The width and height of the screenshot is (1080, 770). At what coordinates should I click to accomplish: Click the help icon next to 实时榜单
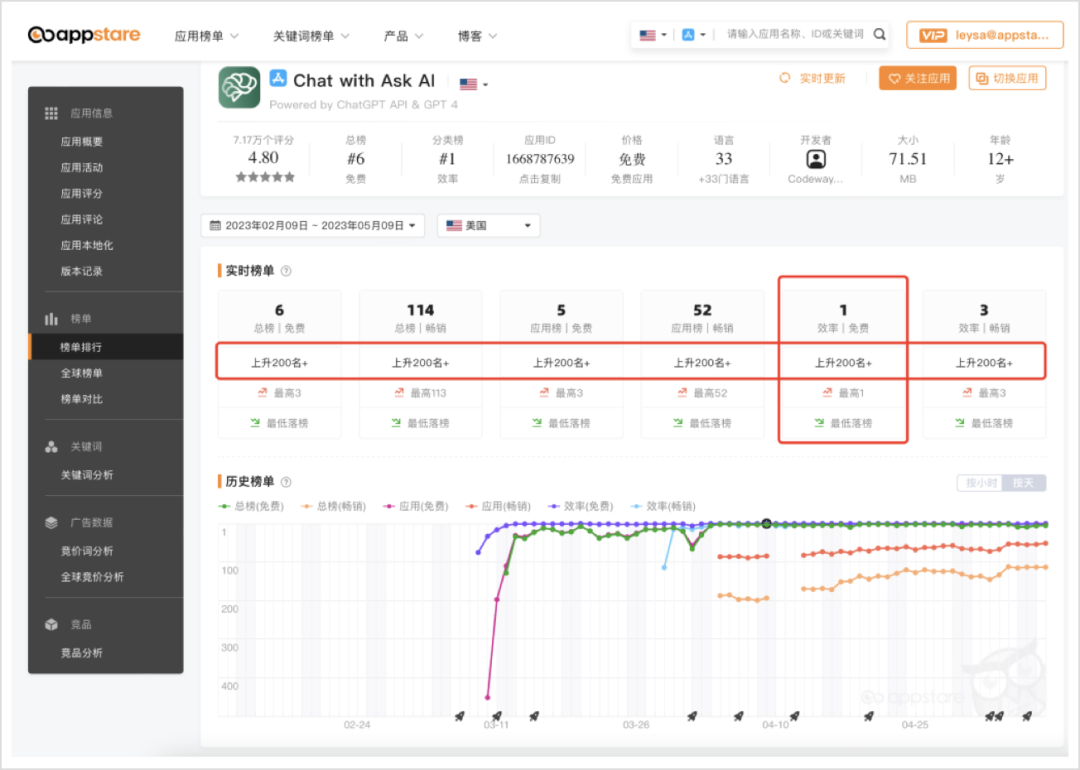pyautogui.click(x=286, y=271)
